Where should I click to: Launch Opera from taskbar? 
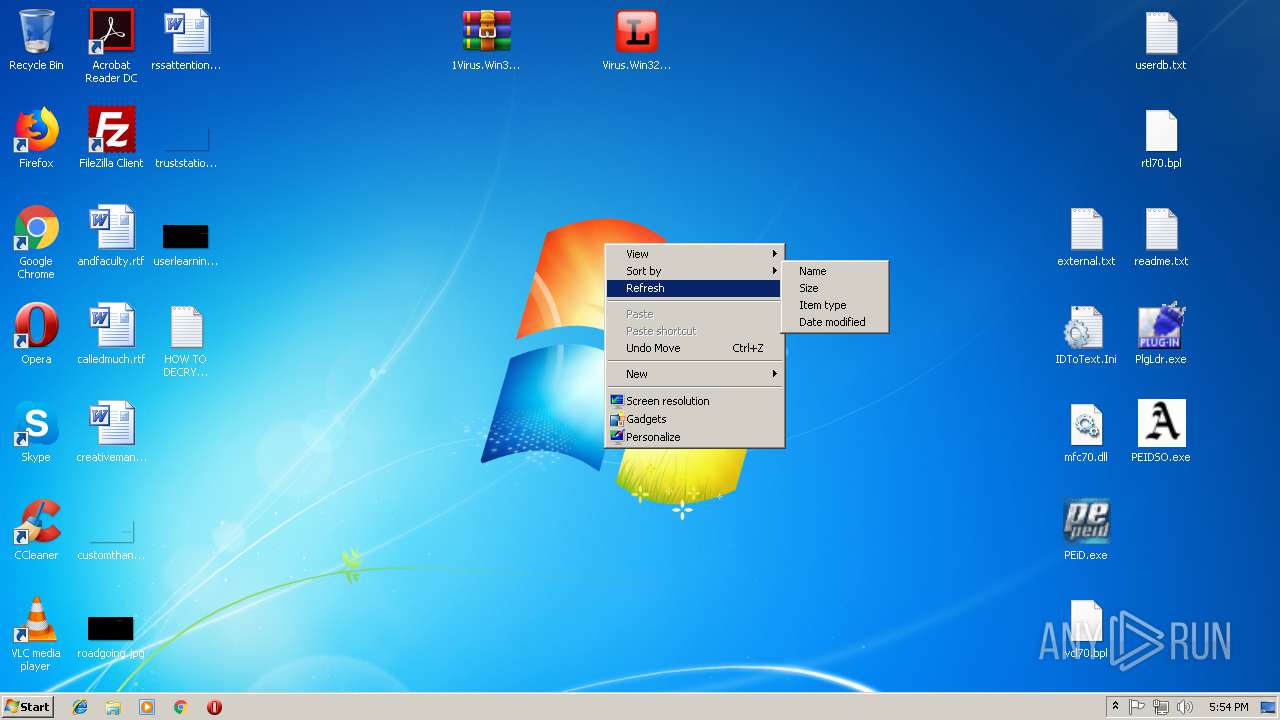(214, 707)
